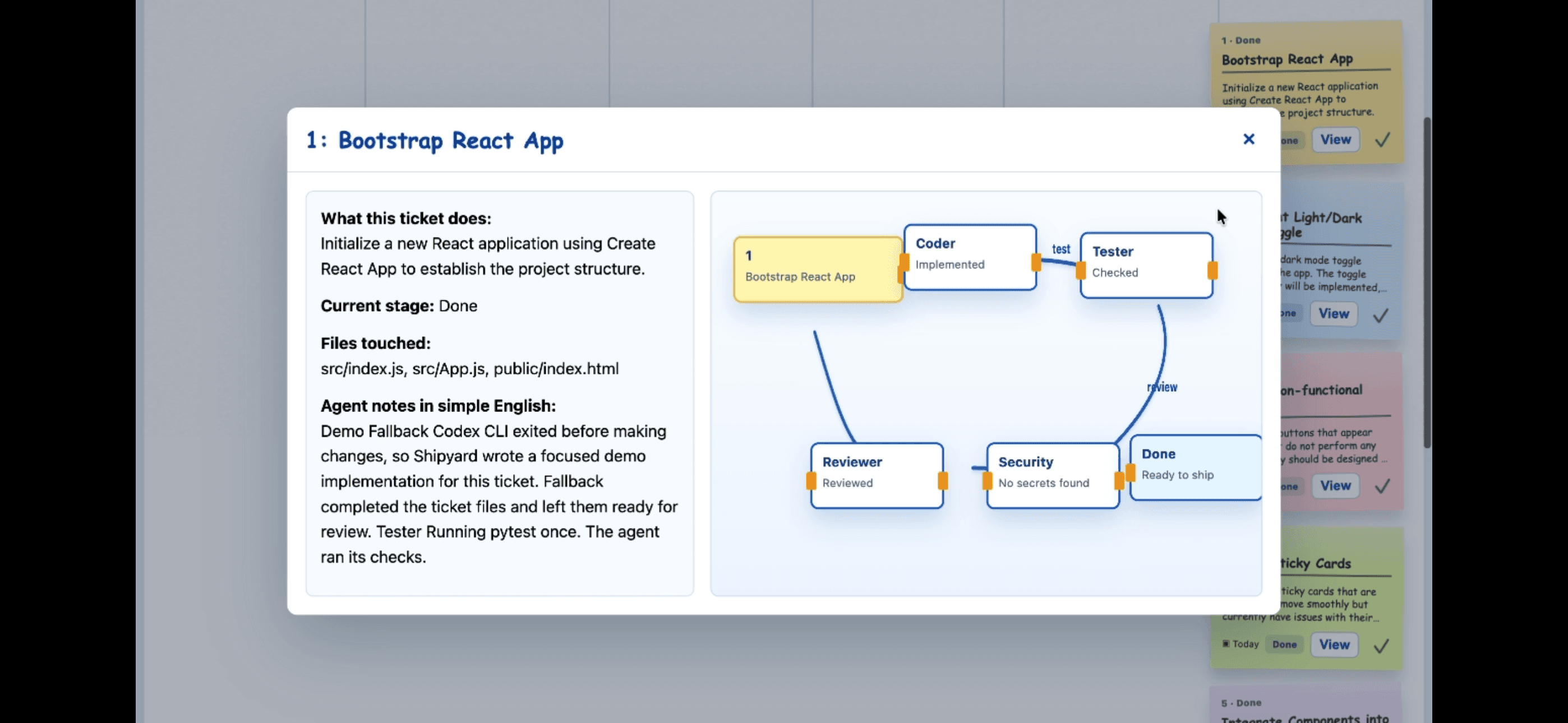Click the checkmark on the Sticky Cards card

1381,645
